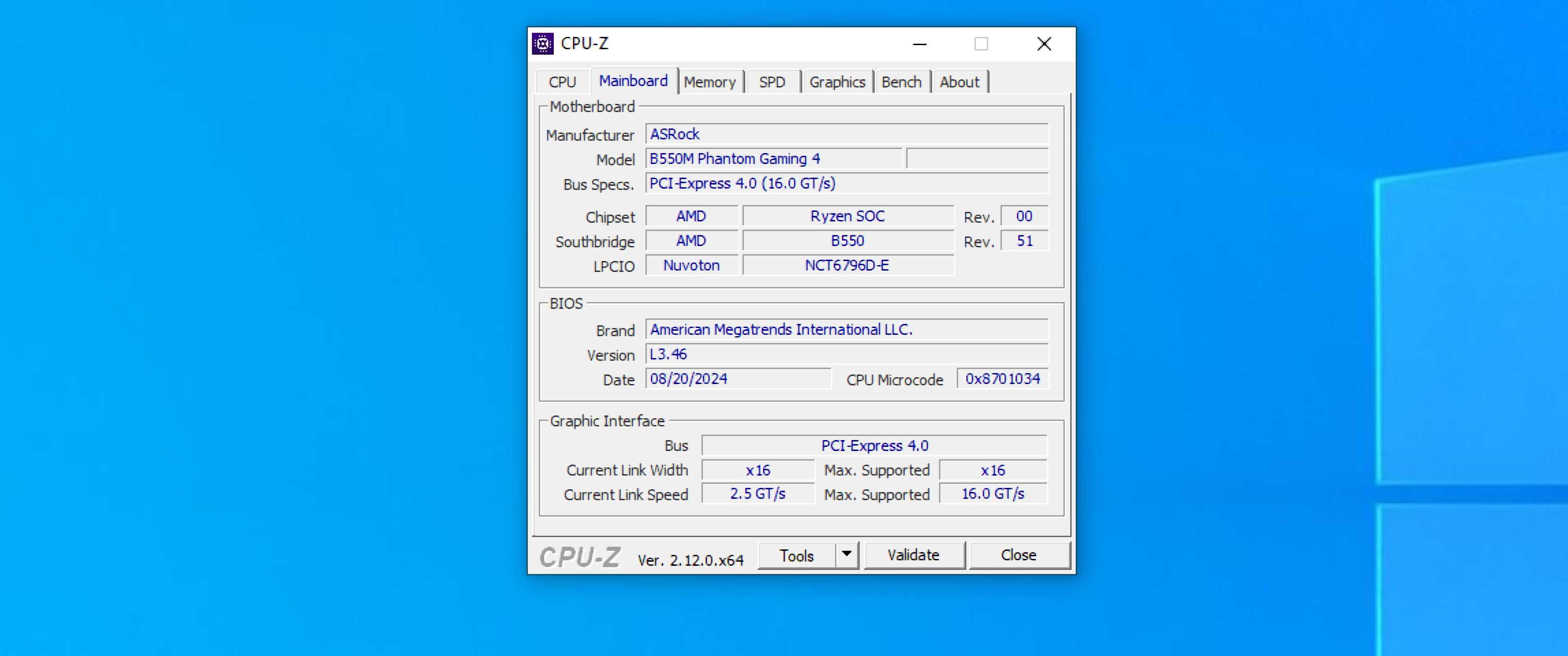Click the empty field beside Model
Screen dimensions: 1568x656
coord(977,159)
